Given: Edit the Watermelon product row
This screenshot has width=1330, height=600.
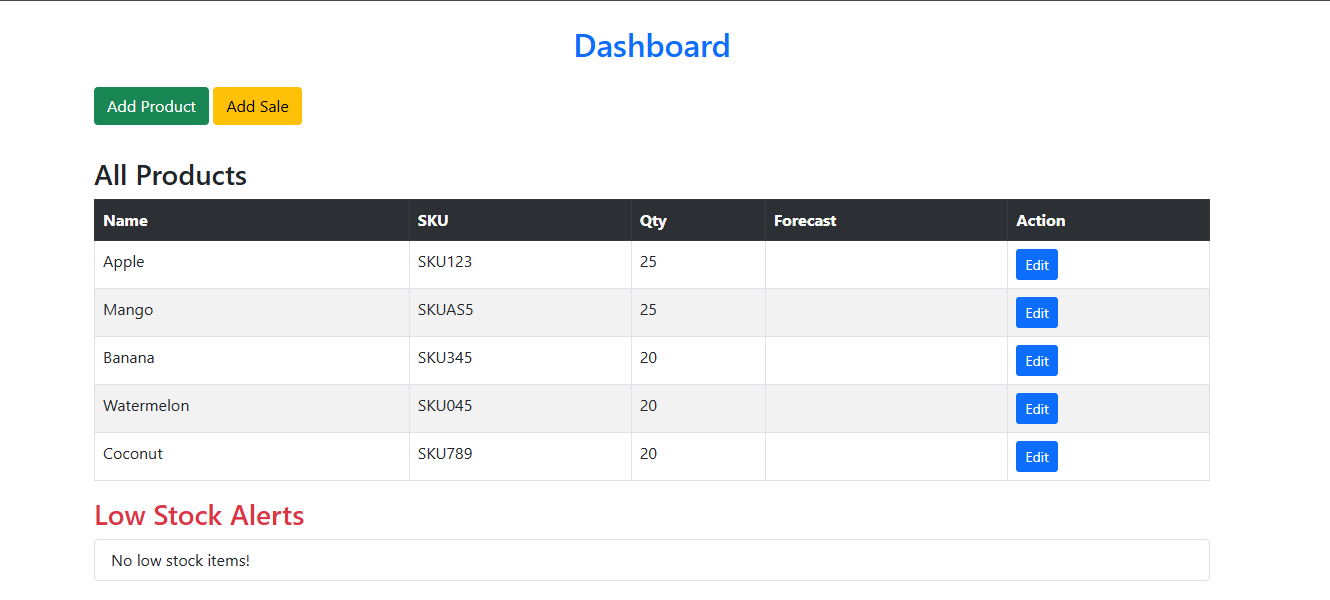Looking at the screenshot, I should click(x=1037, y=409).
